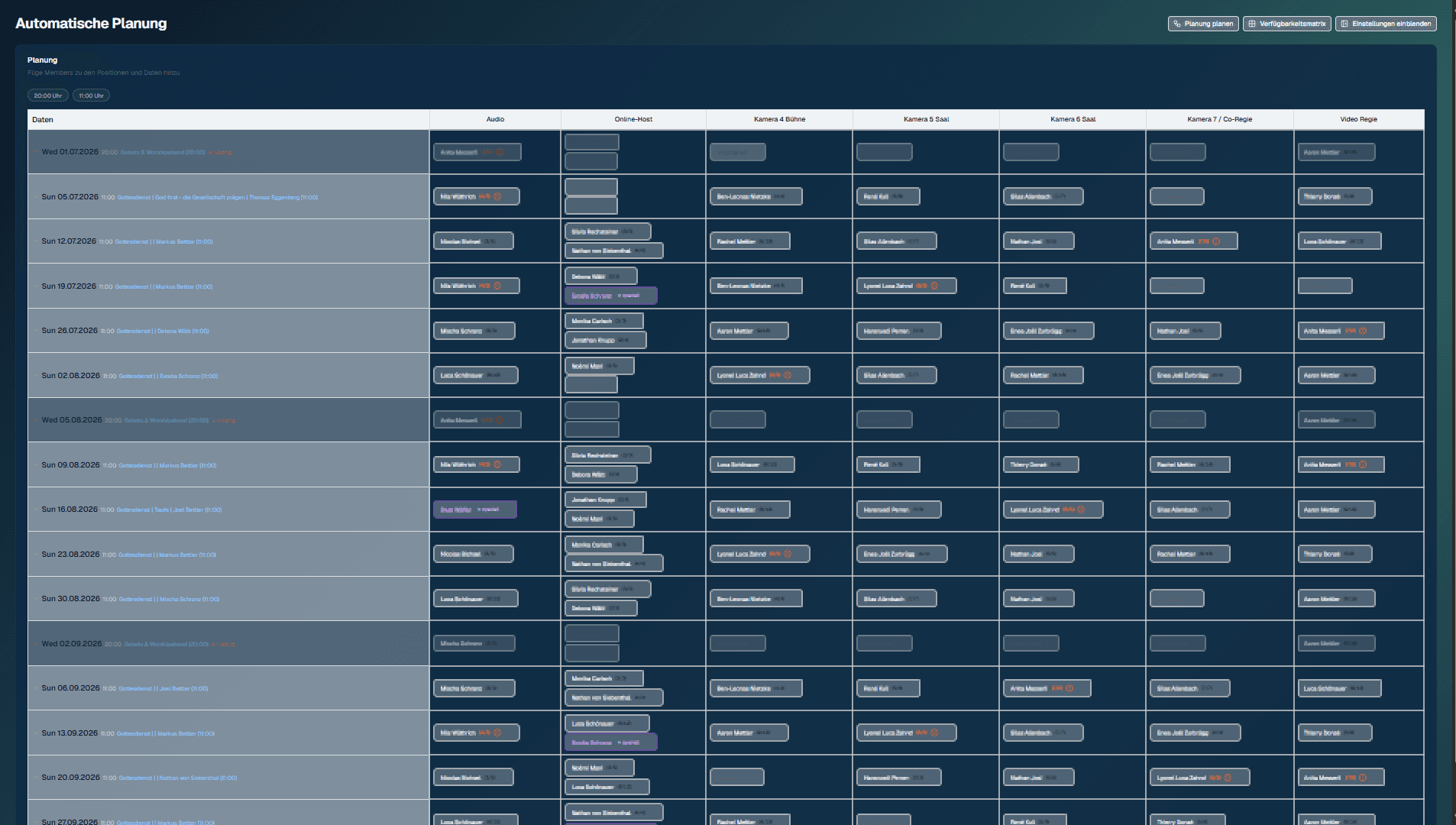Click warning icon on Kamera 7 chip, Sun 20.09.2026
Viewport: 1456px width, 825px height.
pos(1228,778)
